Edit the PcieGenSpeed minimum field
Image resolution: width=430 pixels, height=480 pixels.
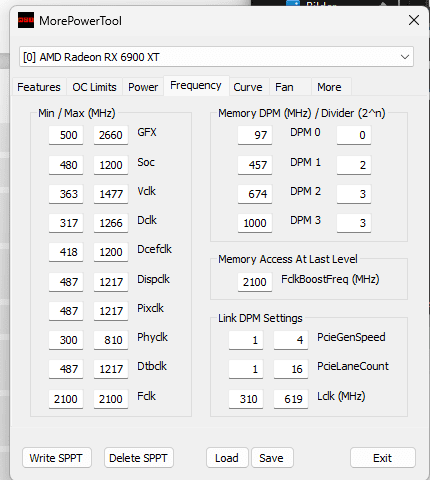tap(246, 340)
